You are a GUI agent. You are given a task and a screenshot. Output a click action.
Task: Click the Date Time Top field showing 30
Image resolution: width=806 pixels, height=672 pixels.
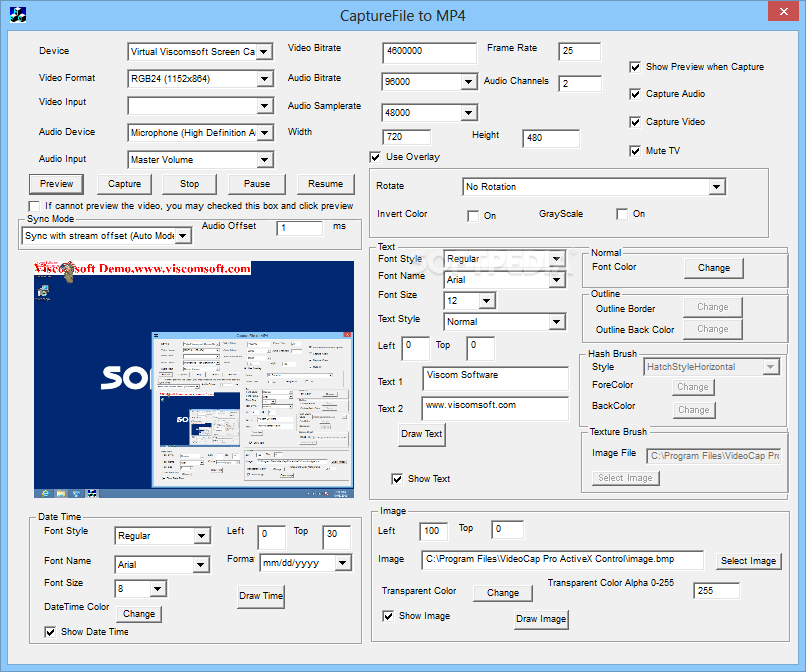coord(337,537)
